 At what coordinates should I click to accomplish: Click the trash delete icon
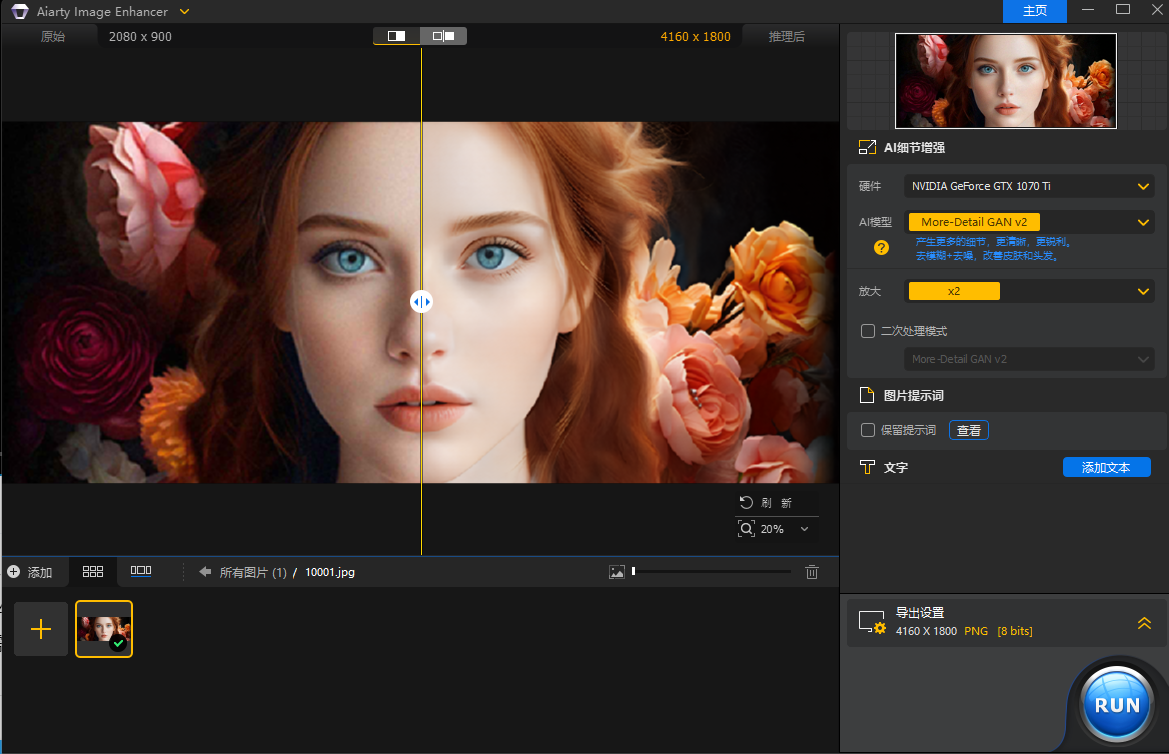[812, 572]
